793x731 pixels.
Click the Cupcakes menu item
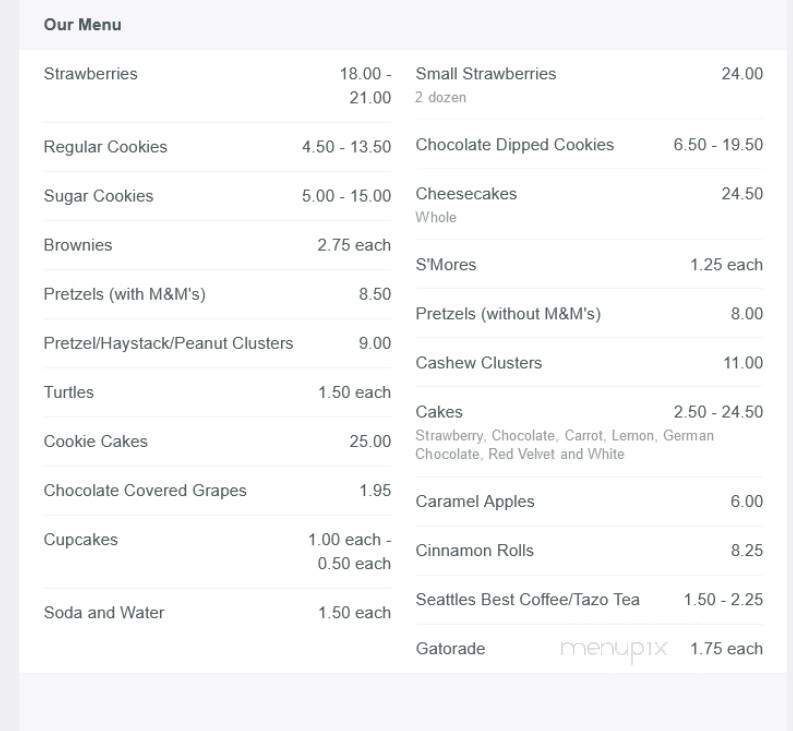[x=80, y=540]
